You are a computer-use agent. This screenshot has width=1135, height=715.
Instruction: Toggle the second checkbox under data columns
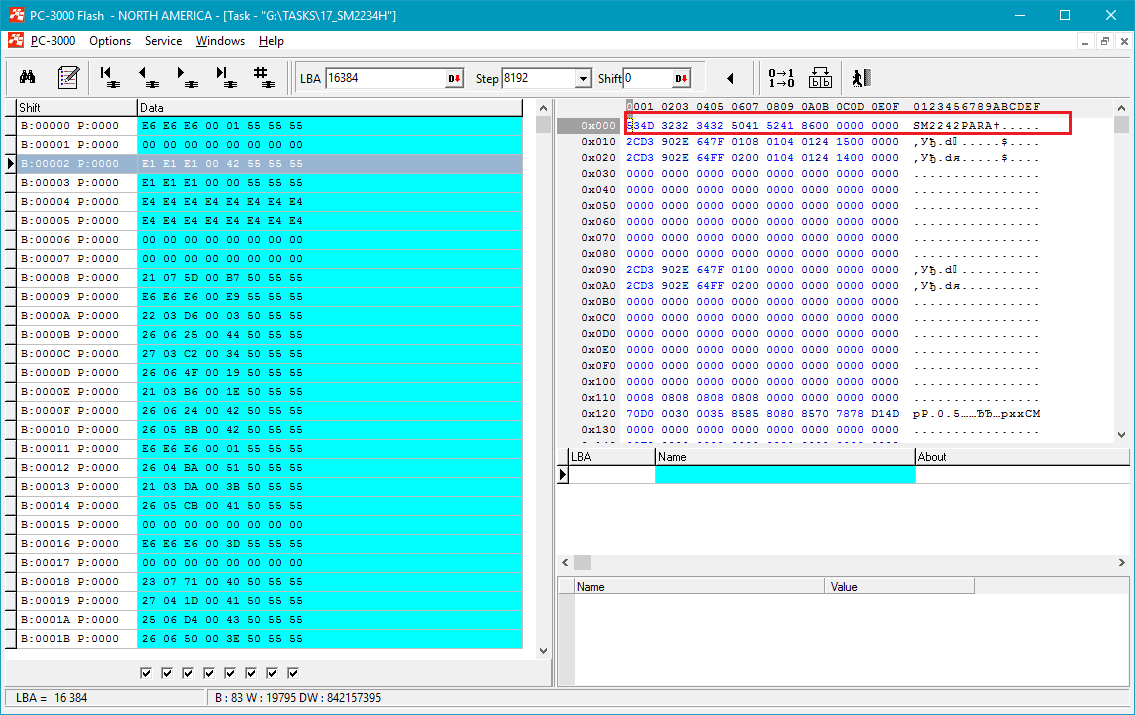[x=167, y=673]
